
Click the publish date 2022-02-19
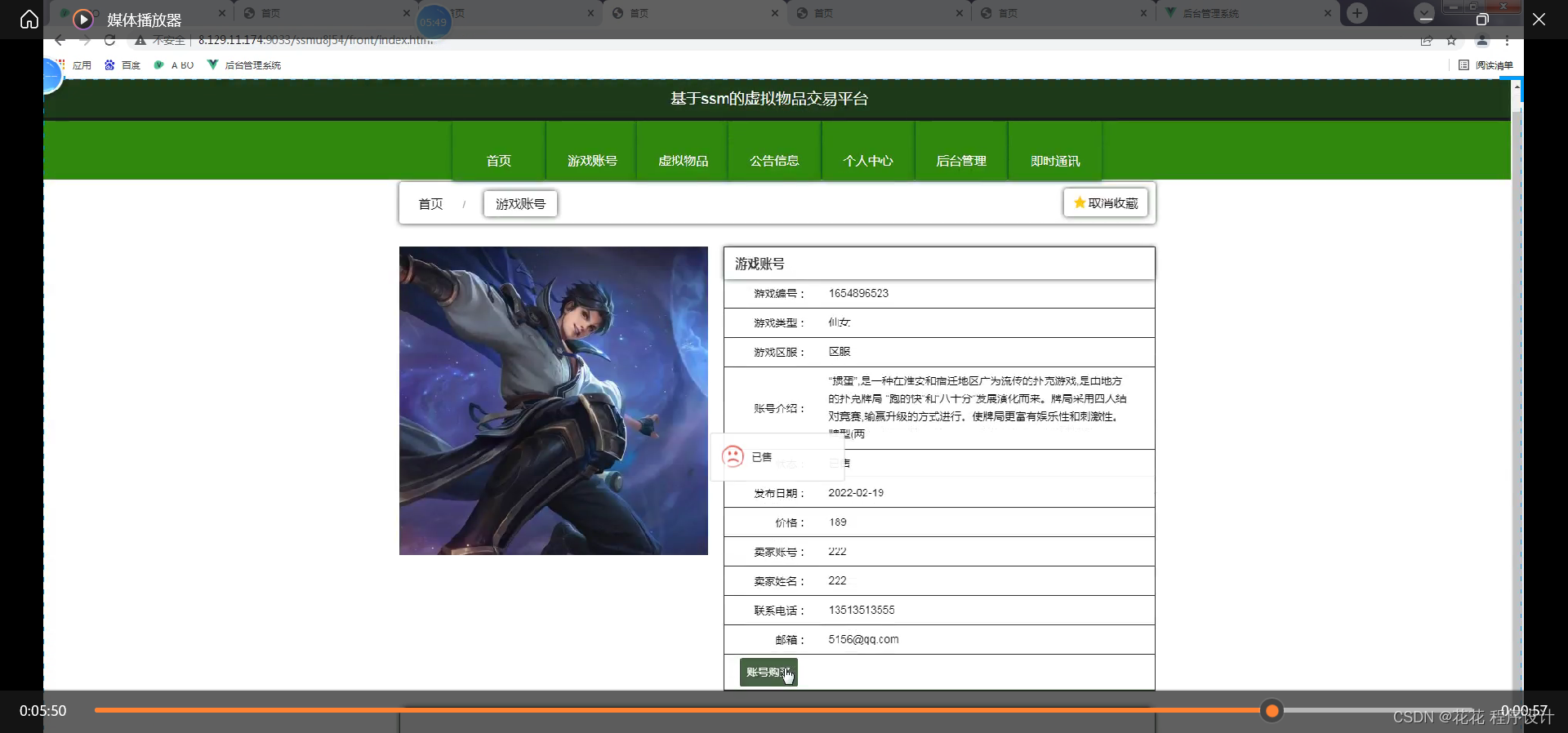pos(856,493)
